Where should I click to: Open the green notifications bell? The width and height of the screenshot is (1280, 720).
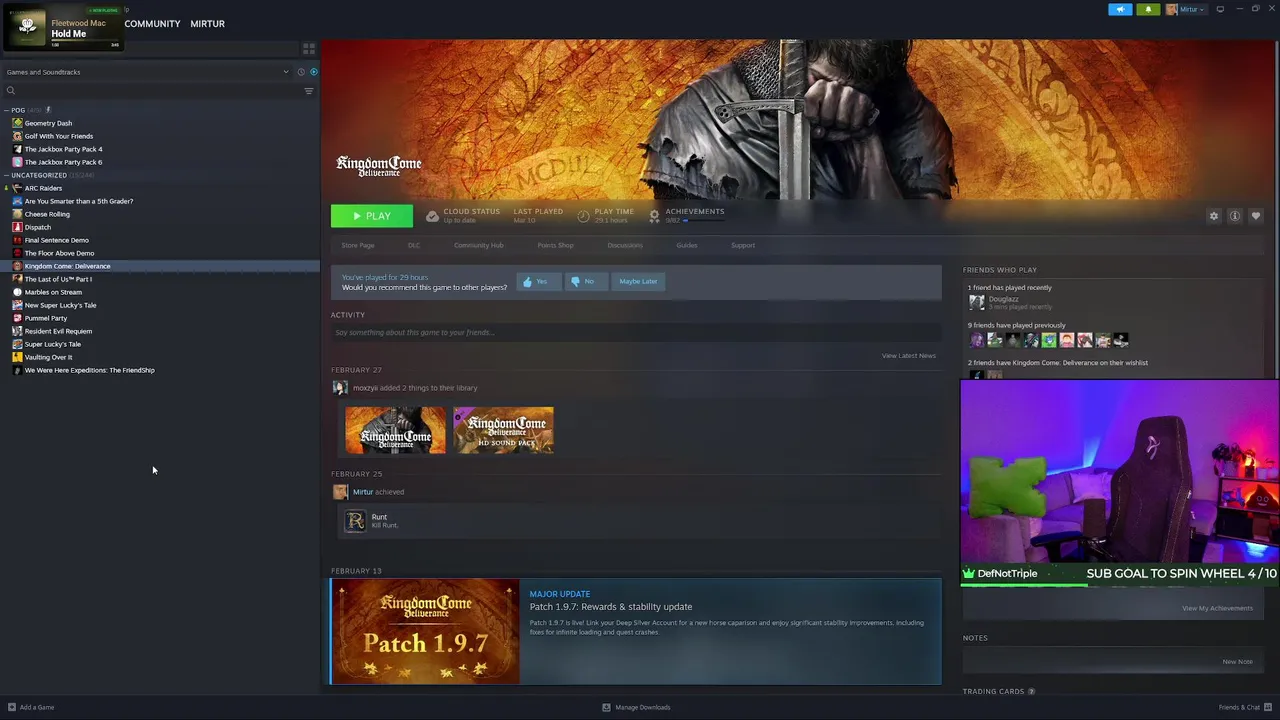pyautogui.click(x=1148, y=9)
